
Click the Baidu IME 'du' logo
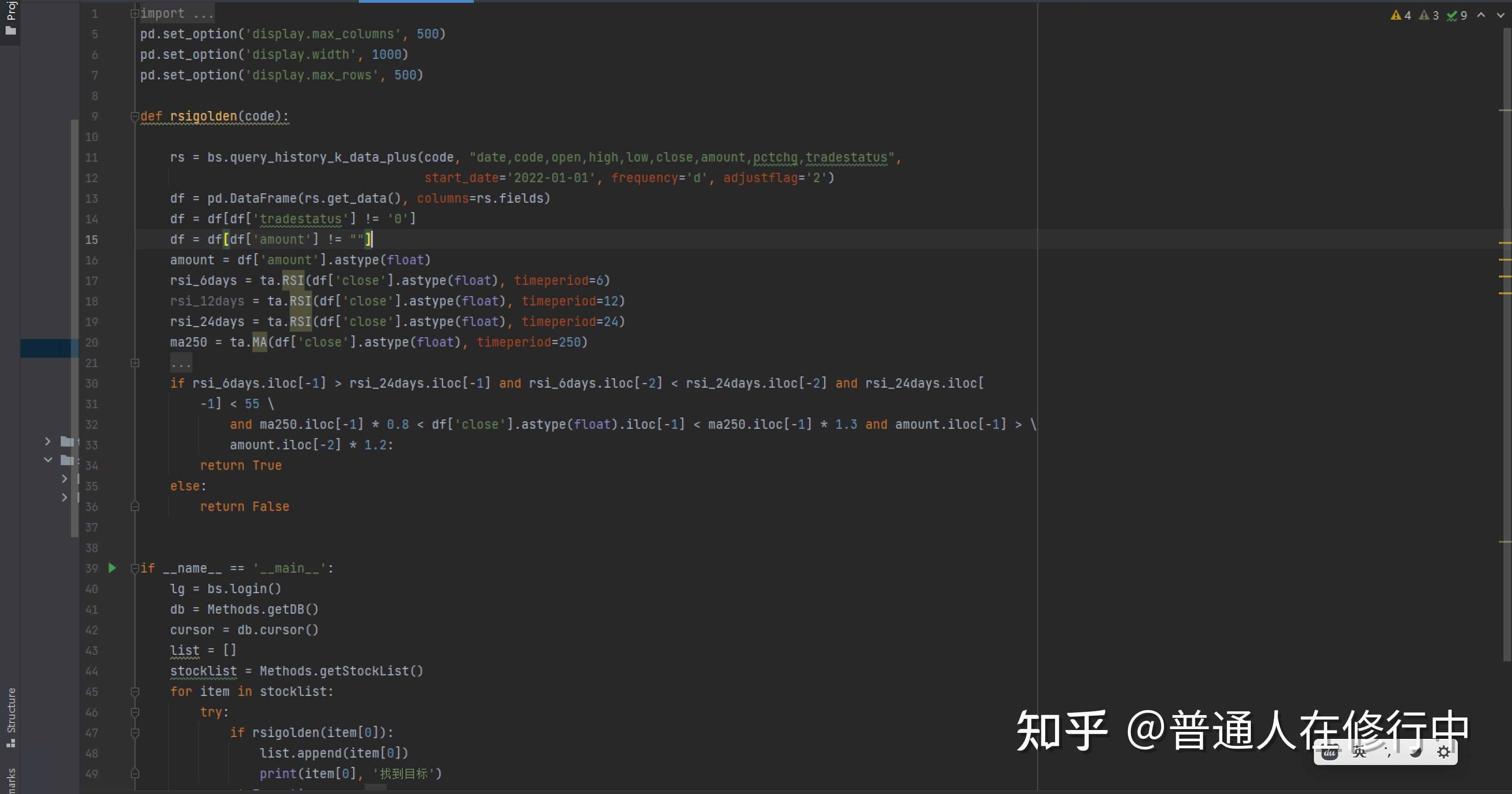1329,752
